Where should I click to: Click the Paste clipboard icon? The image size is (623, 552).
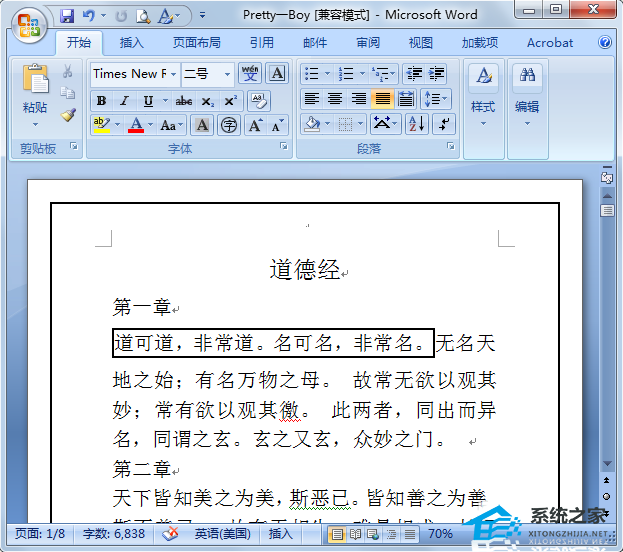pyautogui.click(x=35, y=78)
